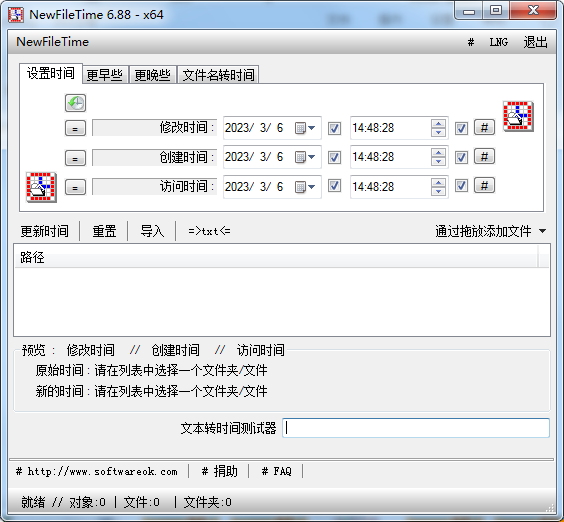The height and width of the screenshot is (522, 564).
Task: Click the '=' button beside 修改时间
Action: click(x=75, y=128)
